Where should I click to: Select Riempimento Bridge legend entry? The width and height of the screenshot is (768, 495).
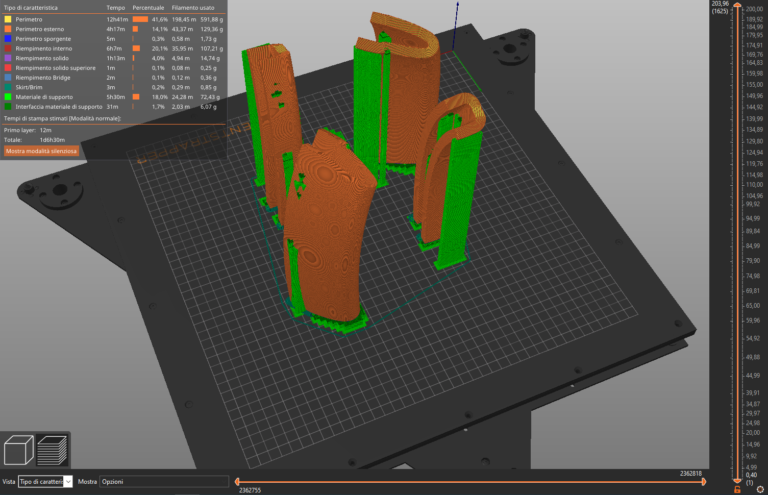pyautogui.click(x=43, y=76)
